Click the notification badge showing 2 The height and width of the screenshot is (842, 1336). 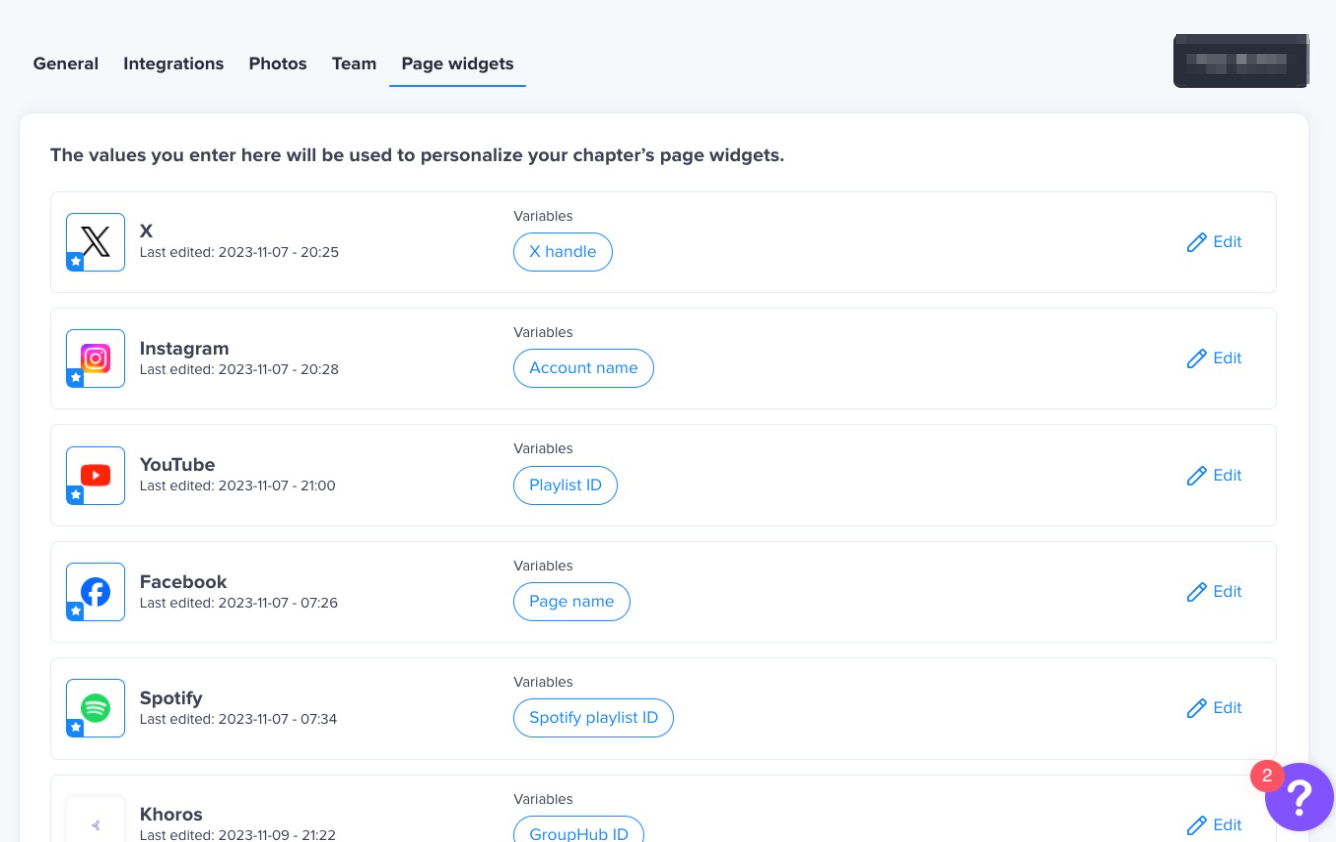click(x=1267, y=775)
